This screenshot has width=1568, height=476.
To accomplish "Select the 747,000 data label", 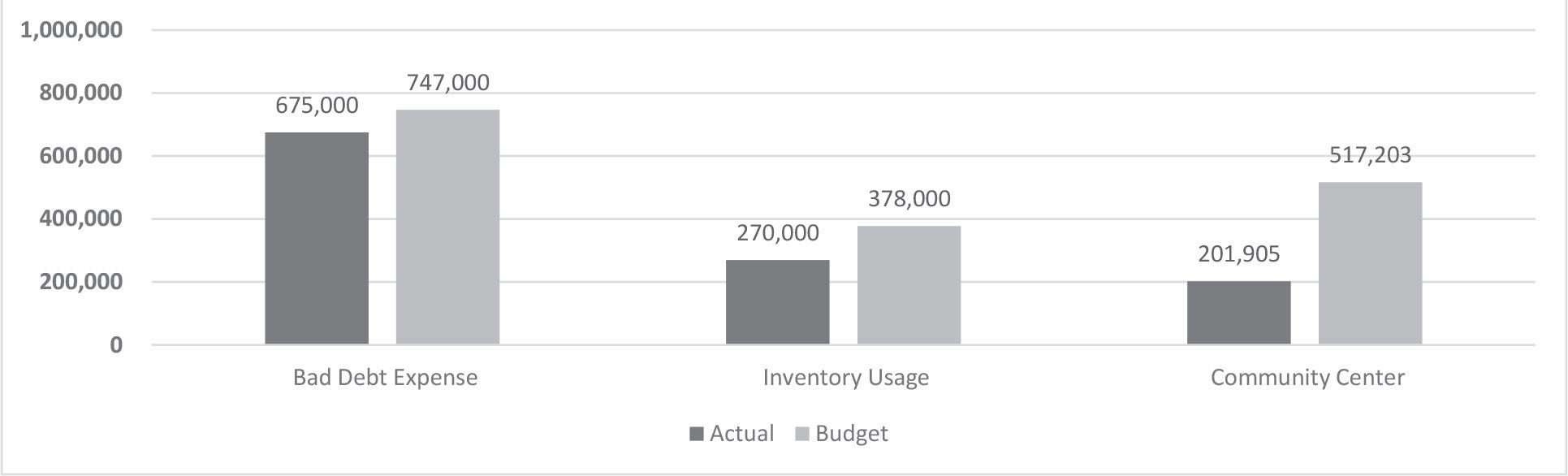I will [x=448, y=83].
